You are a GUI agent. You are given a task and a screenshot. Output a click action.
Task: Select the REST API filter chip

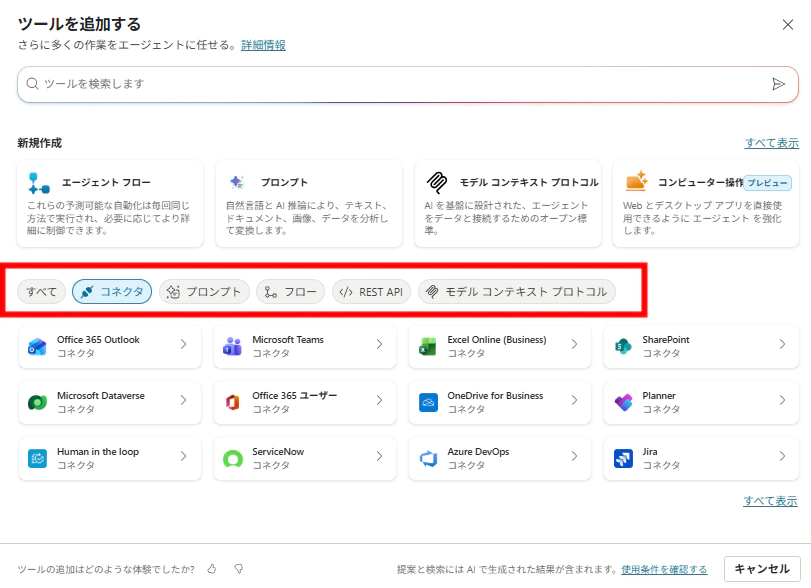coord(371,292)
